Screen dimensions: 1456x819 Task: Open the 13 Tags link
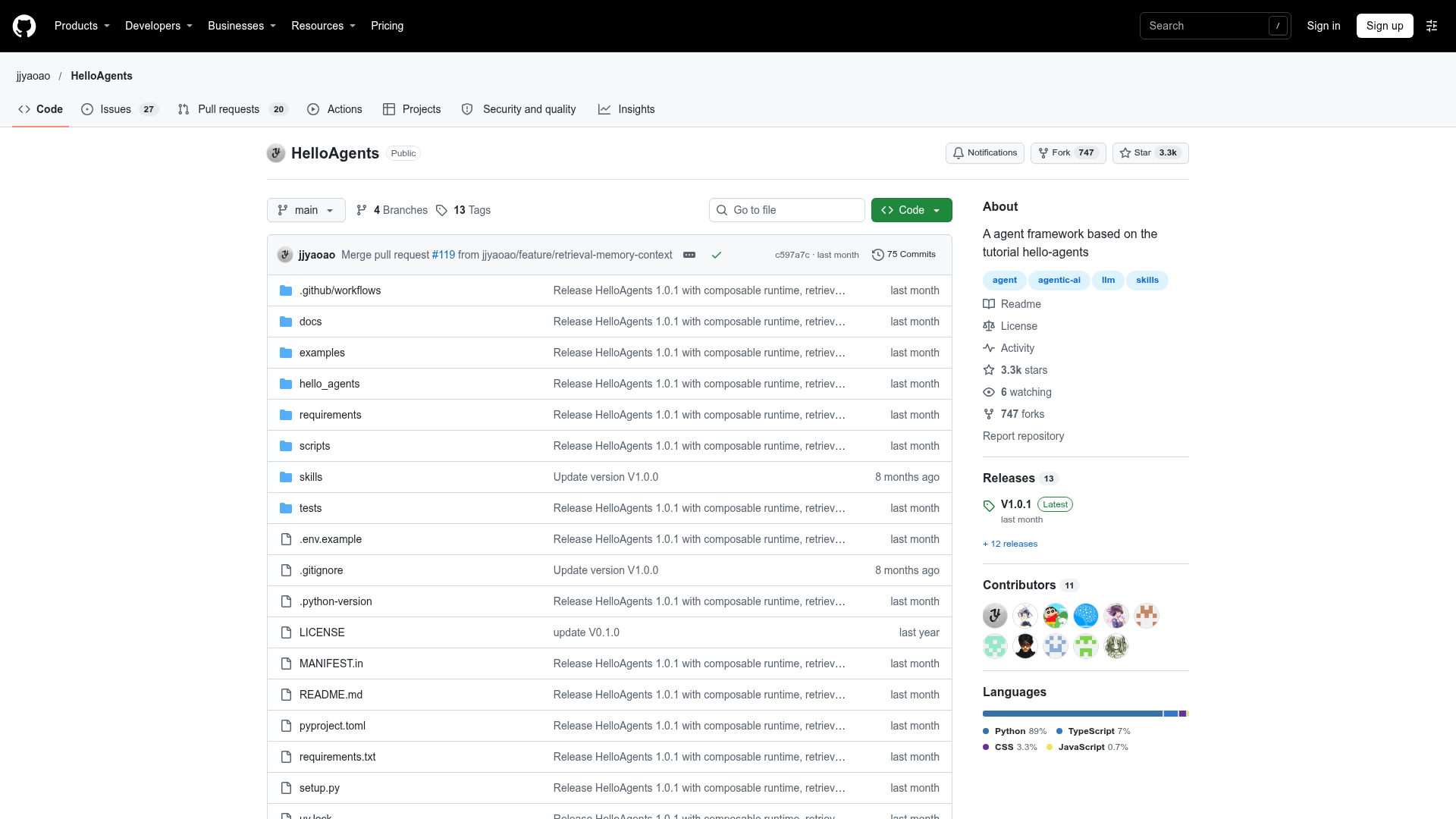pos(463,210)
